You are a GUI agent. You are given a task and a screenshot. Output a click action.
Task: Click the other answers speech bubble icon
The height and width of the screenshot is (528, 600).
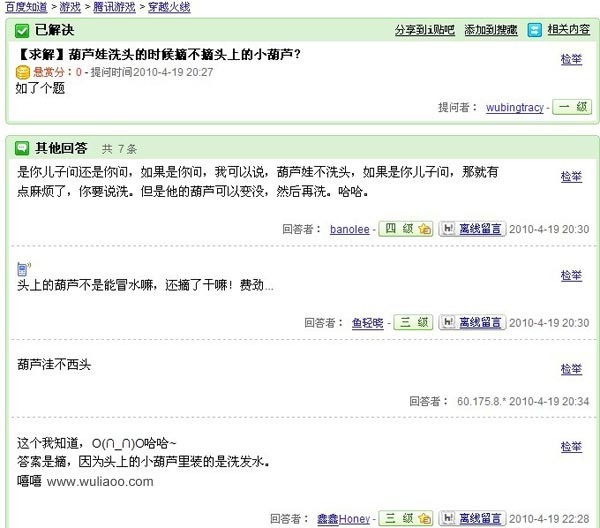pyautogui.click(x=22, y=148)
